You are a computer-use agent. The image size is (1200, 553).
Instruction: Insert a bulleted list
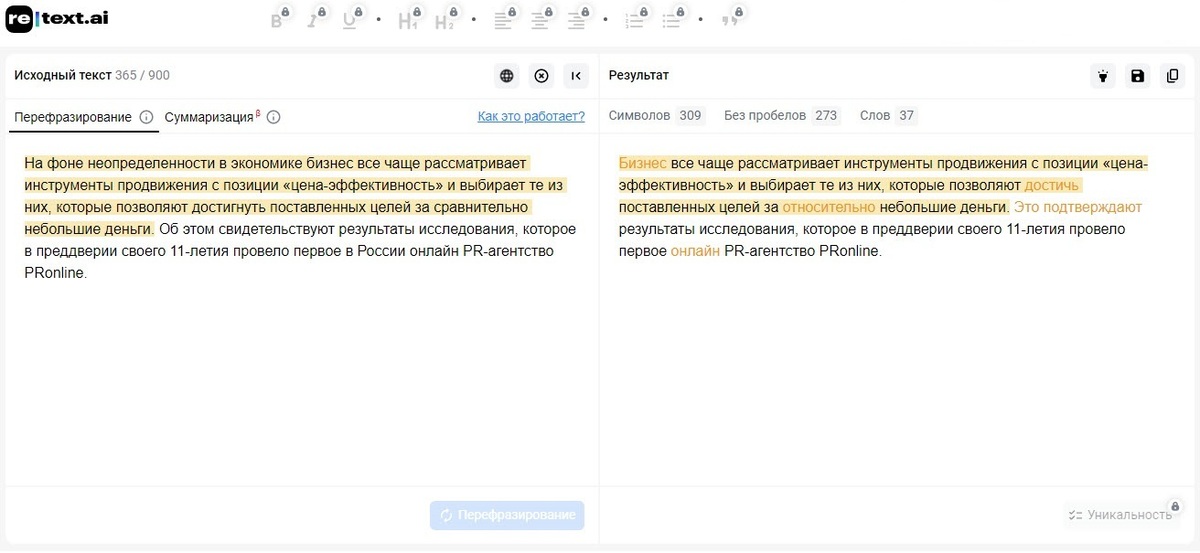click(670, 21)
